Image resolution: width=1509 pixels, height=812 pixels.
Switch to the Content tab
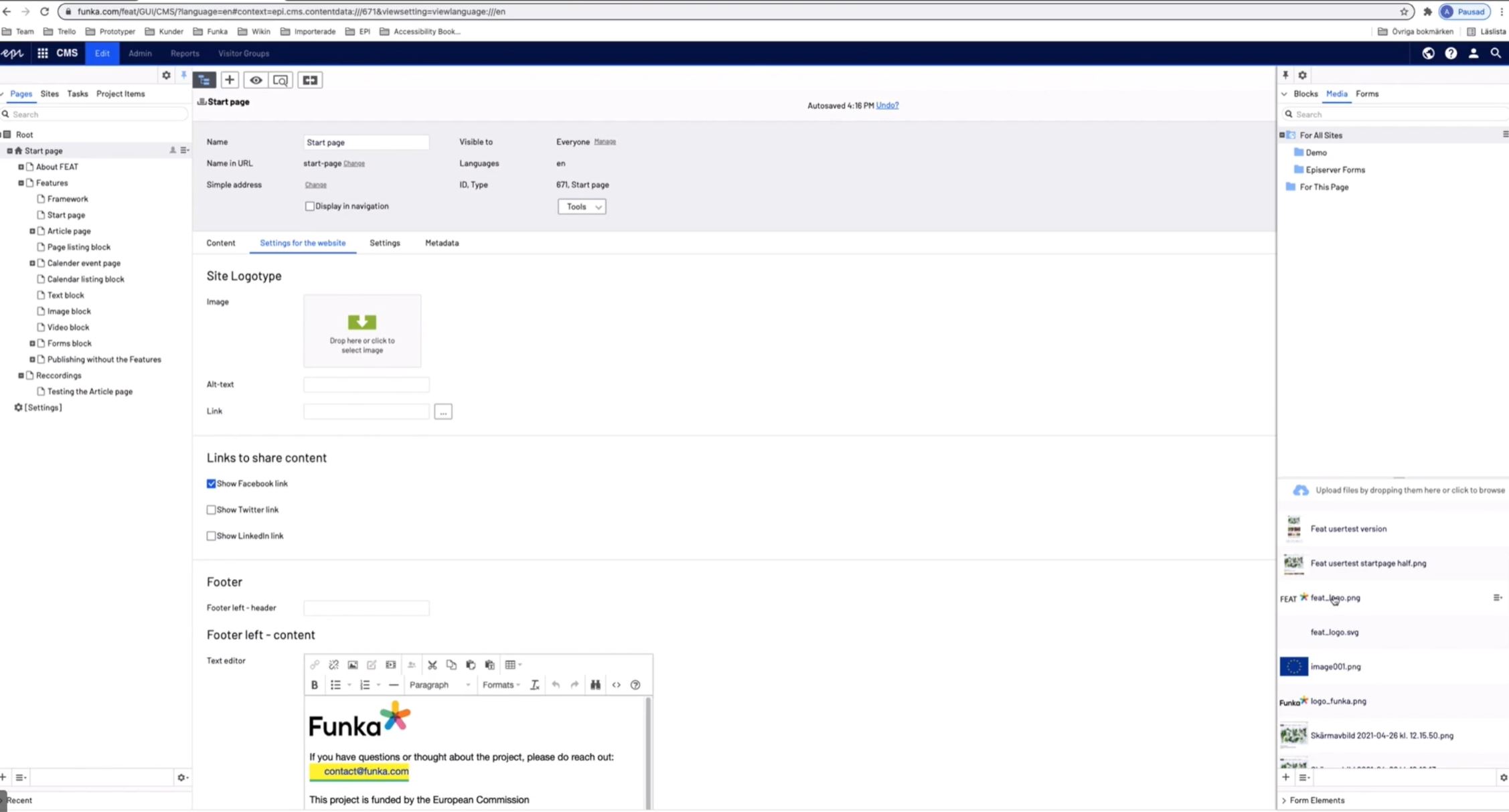[220, 243]
